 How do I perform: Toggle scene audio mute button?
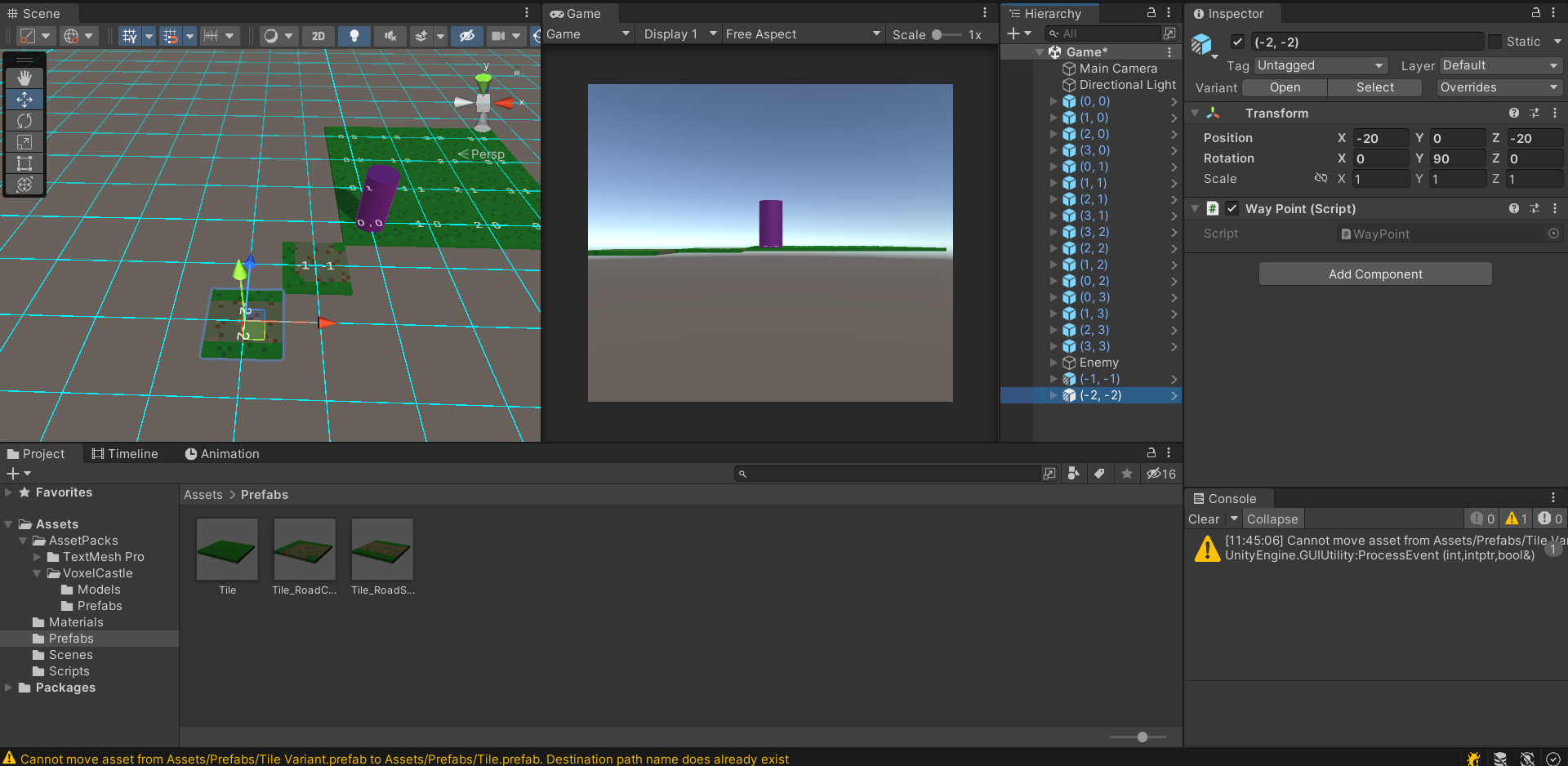pyautogui.click(x=390, y=36)
